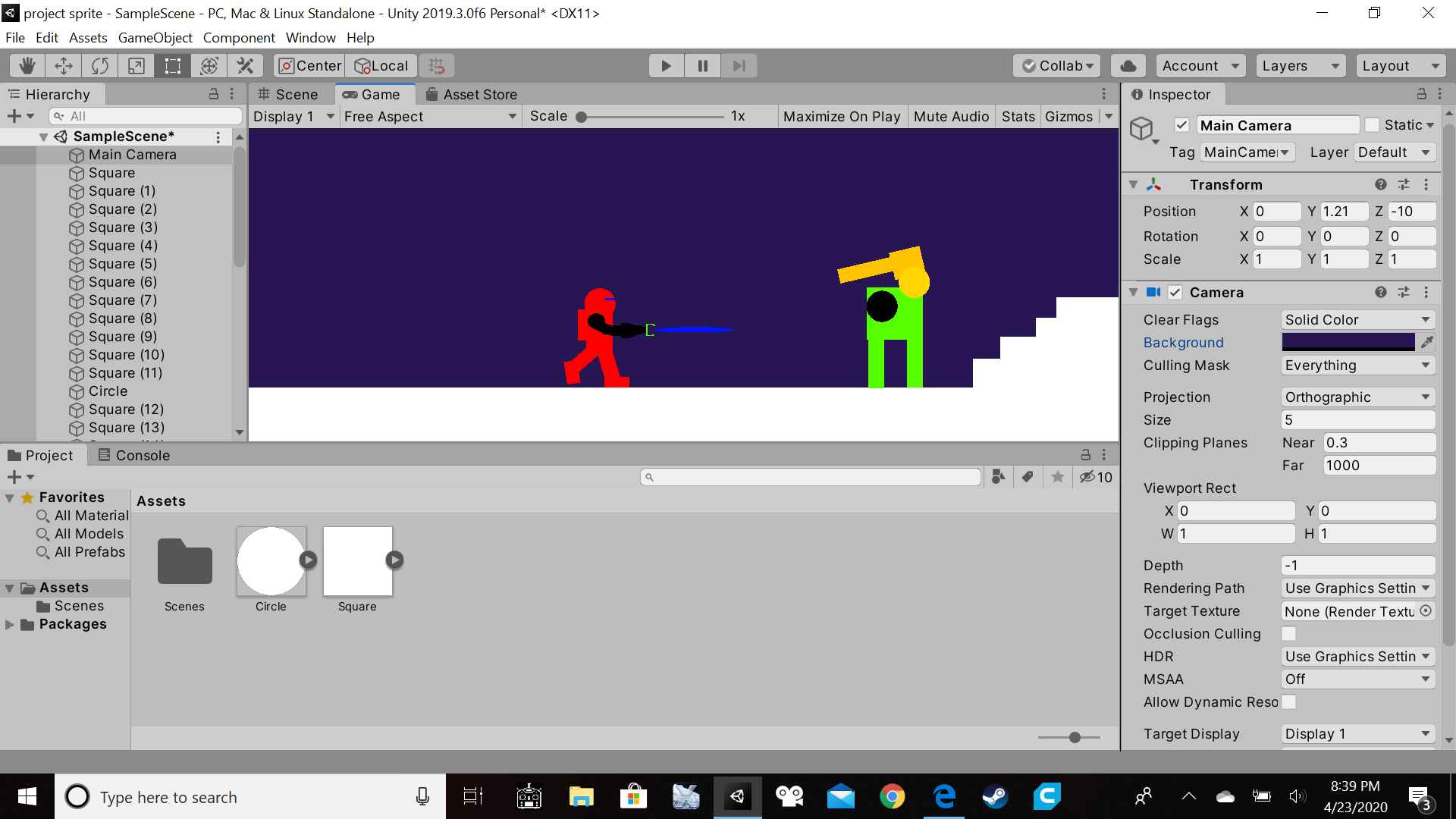Screen dimensions: 1456x819
Task: Enable the Occlusion Culling checkbox
Action: 1288,634
